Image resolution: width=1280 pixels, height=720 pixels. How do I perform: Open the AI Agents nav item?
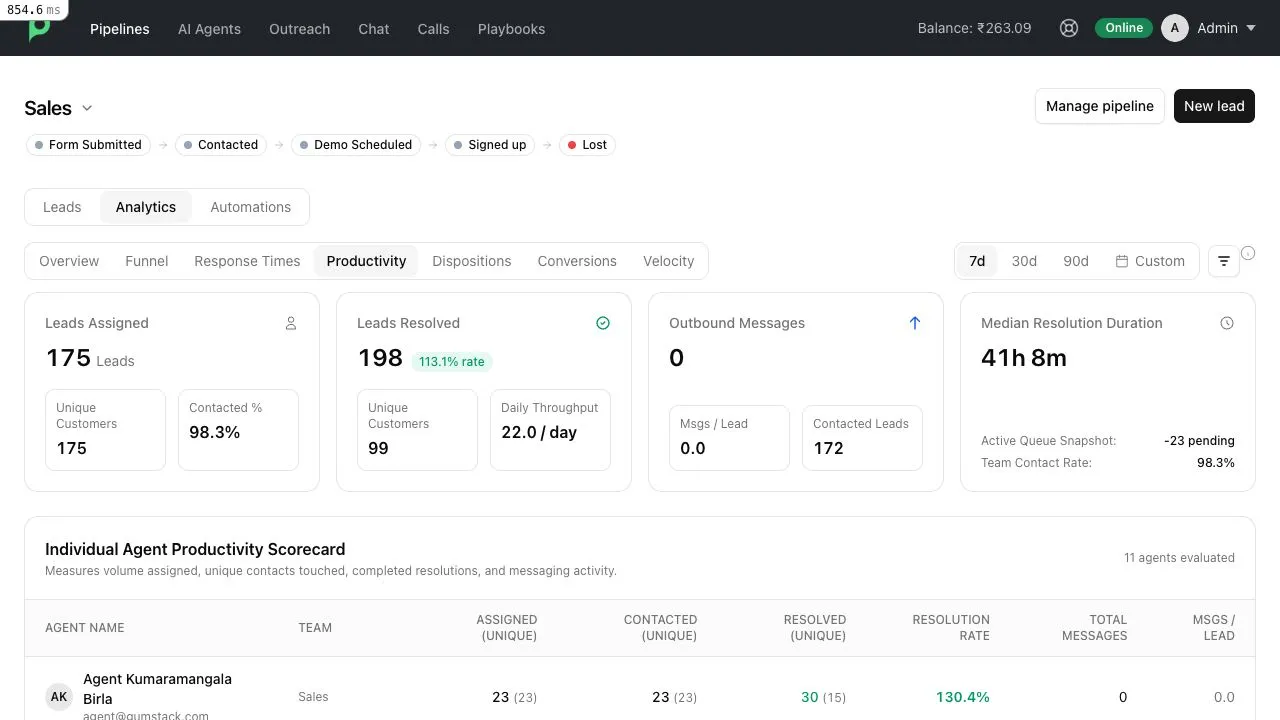click(x=209, y=29)
